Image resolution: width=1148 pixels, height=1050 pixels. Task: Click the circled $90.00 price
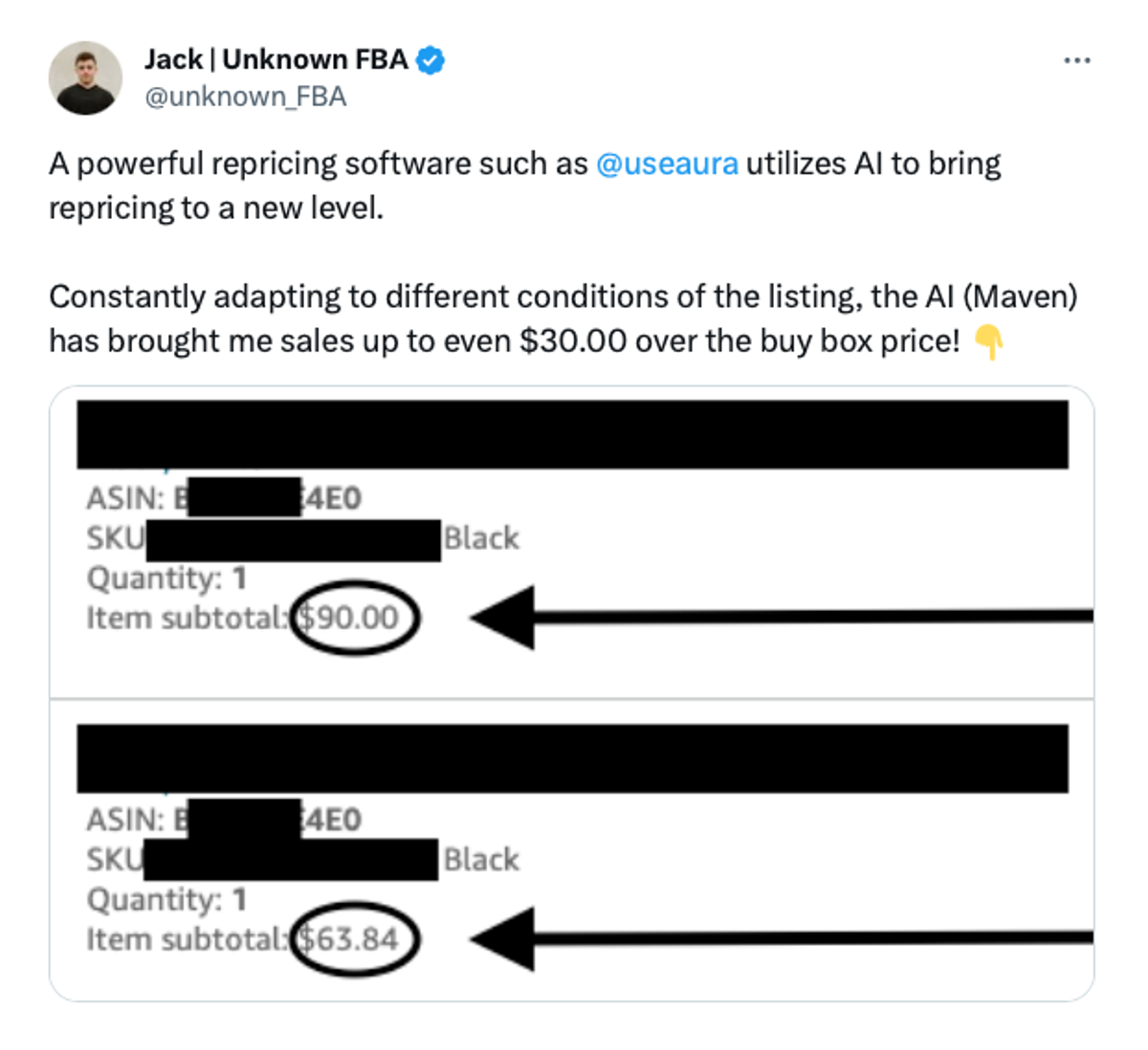pos(356,618)
